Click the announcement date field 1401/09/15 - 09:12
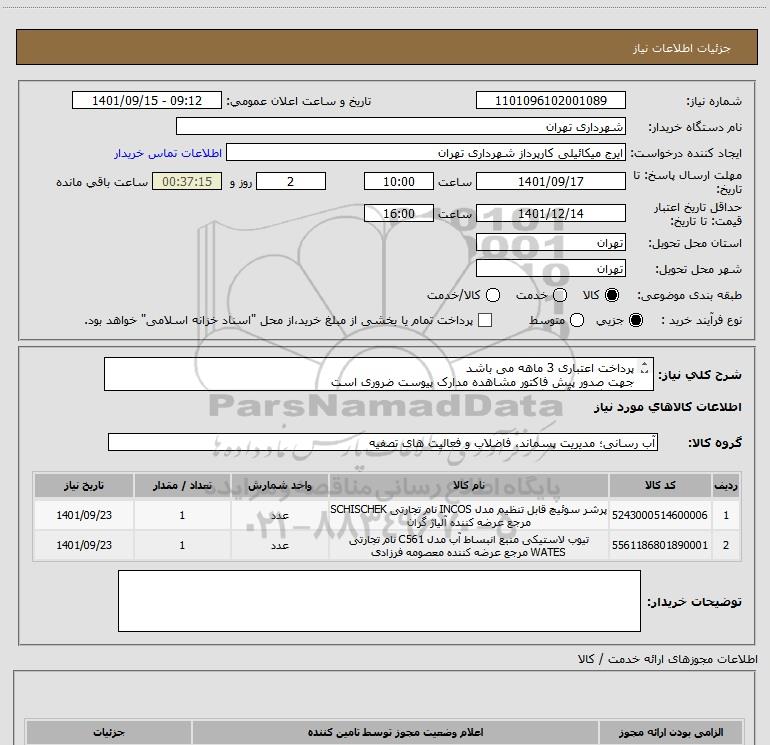This screenshot has height=745, width=770. point(147,100)
